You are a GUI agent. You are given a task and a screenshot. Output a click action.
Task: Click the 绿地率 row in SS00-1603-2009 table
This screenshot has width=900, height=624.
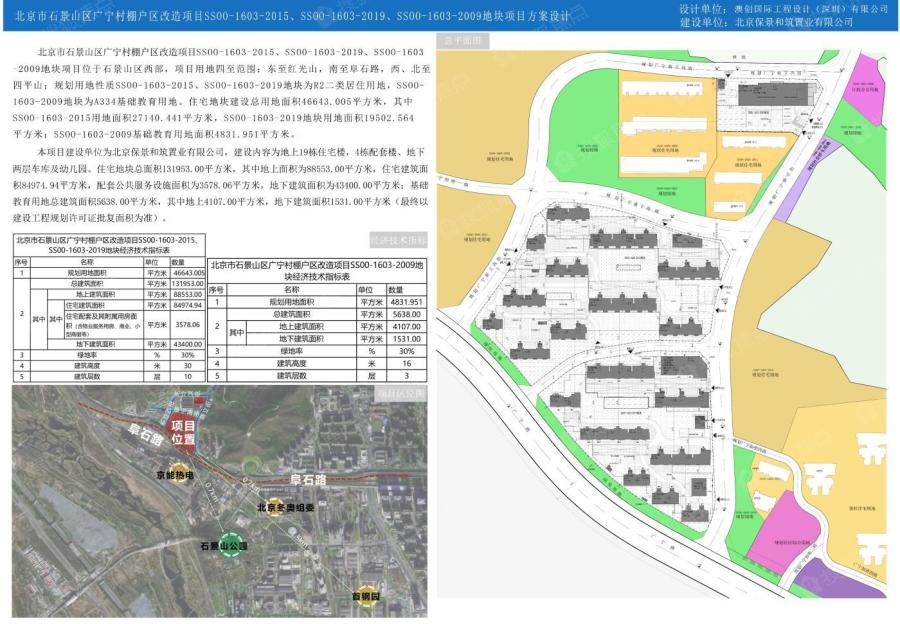pos(317,351)
